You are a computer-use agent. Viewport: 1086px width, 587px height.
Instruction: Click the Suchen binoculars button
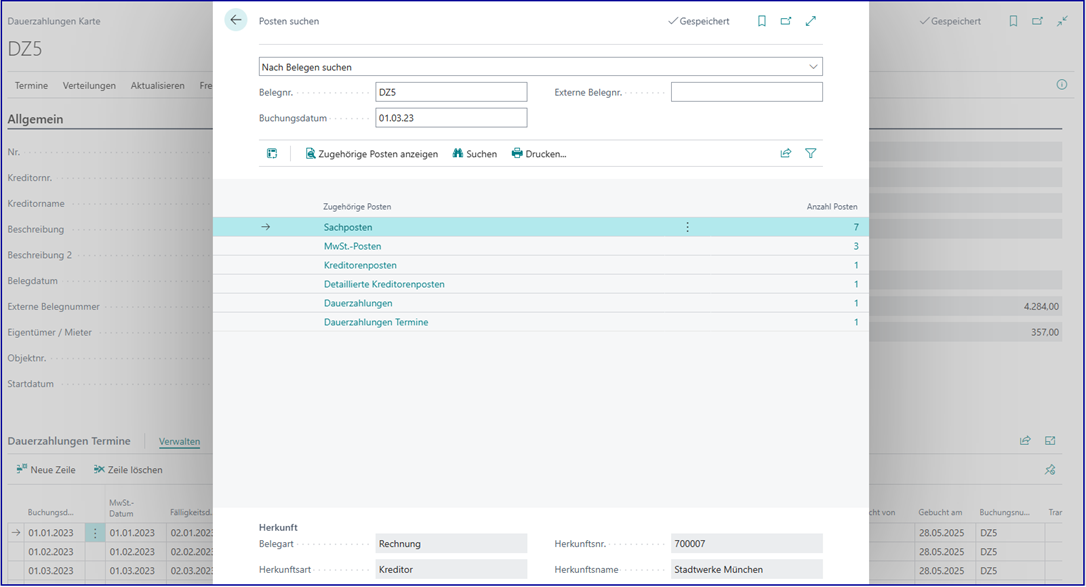point(474,154)
